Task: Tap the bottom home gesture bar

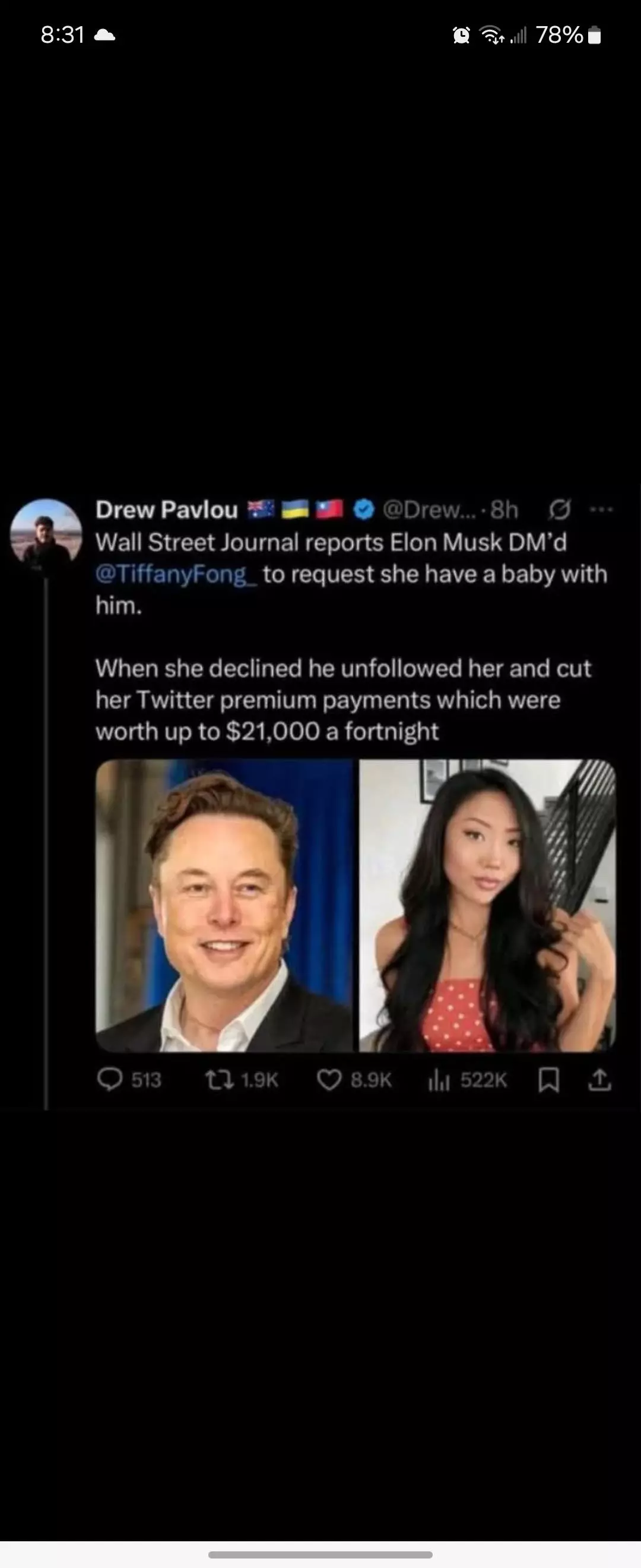Action: pos(320,1554)
